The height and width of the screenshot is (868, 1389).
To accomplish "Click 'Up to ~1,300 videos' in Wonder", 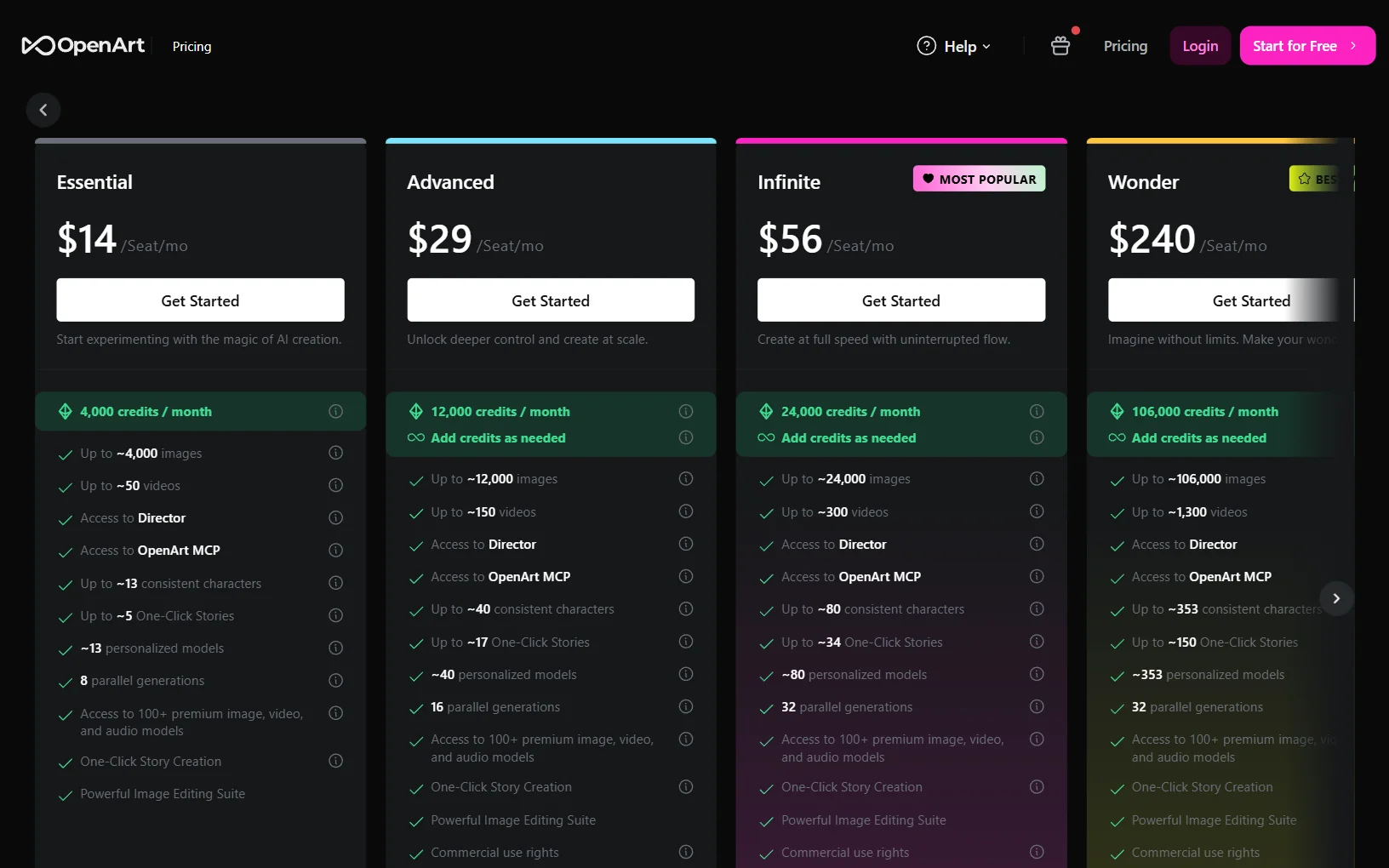I will tap(1190, 512).
